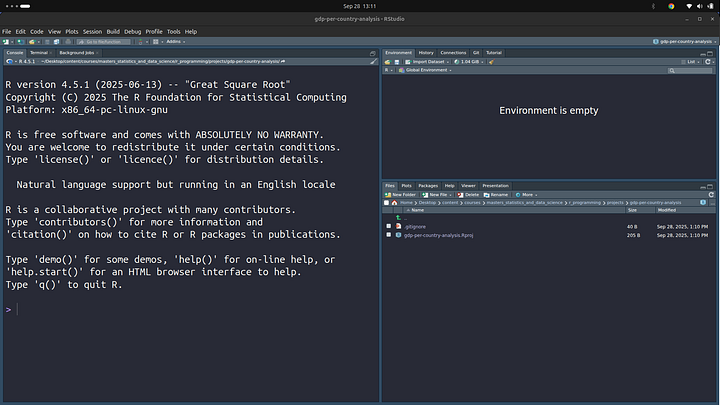Maximize the console pane icon
The image size is (720, 405).
tap(372, 53)
